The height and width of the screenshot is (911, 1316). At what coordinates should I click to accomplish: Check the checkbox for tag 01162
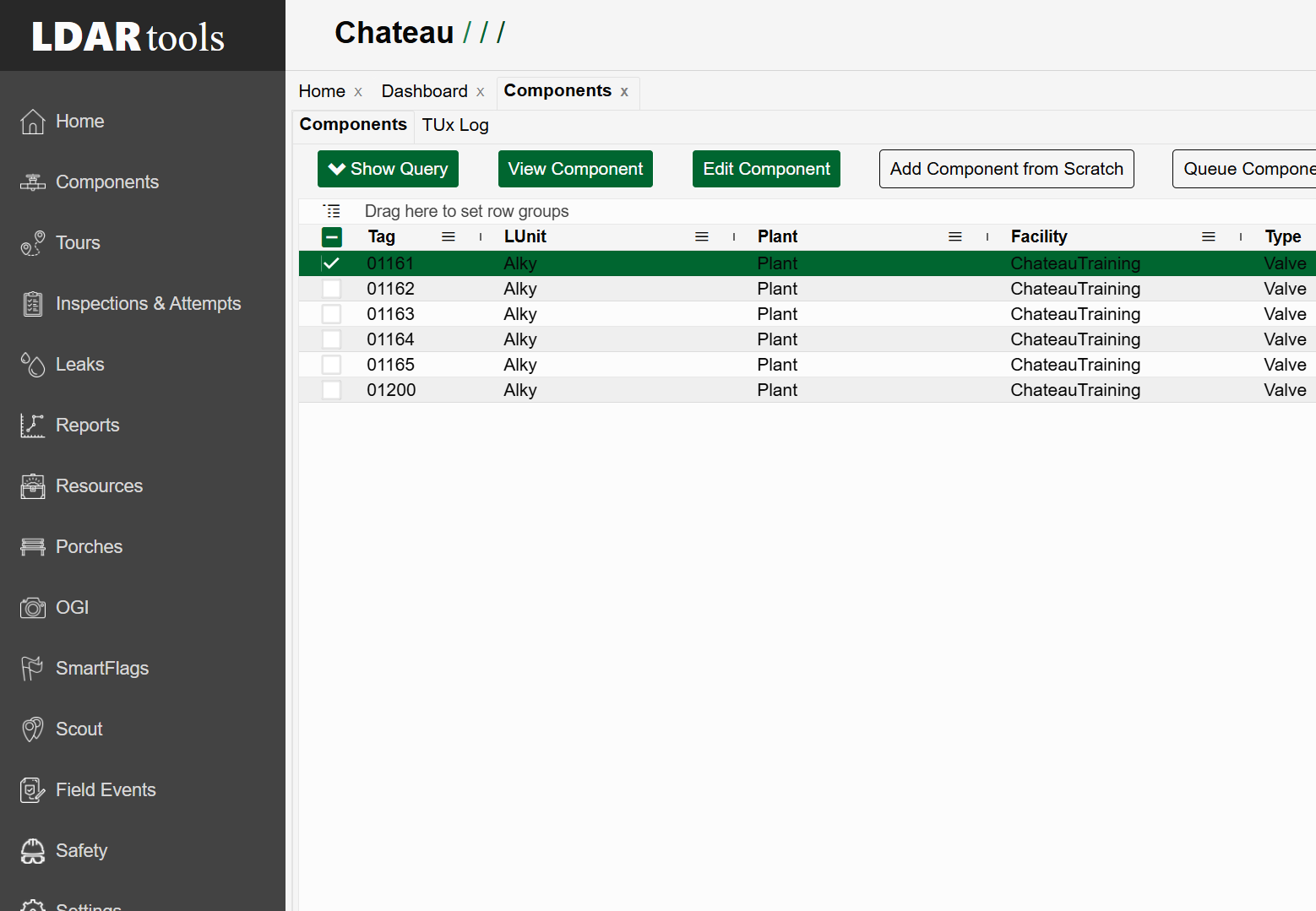[331, 289]
